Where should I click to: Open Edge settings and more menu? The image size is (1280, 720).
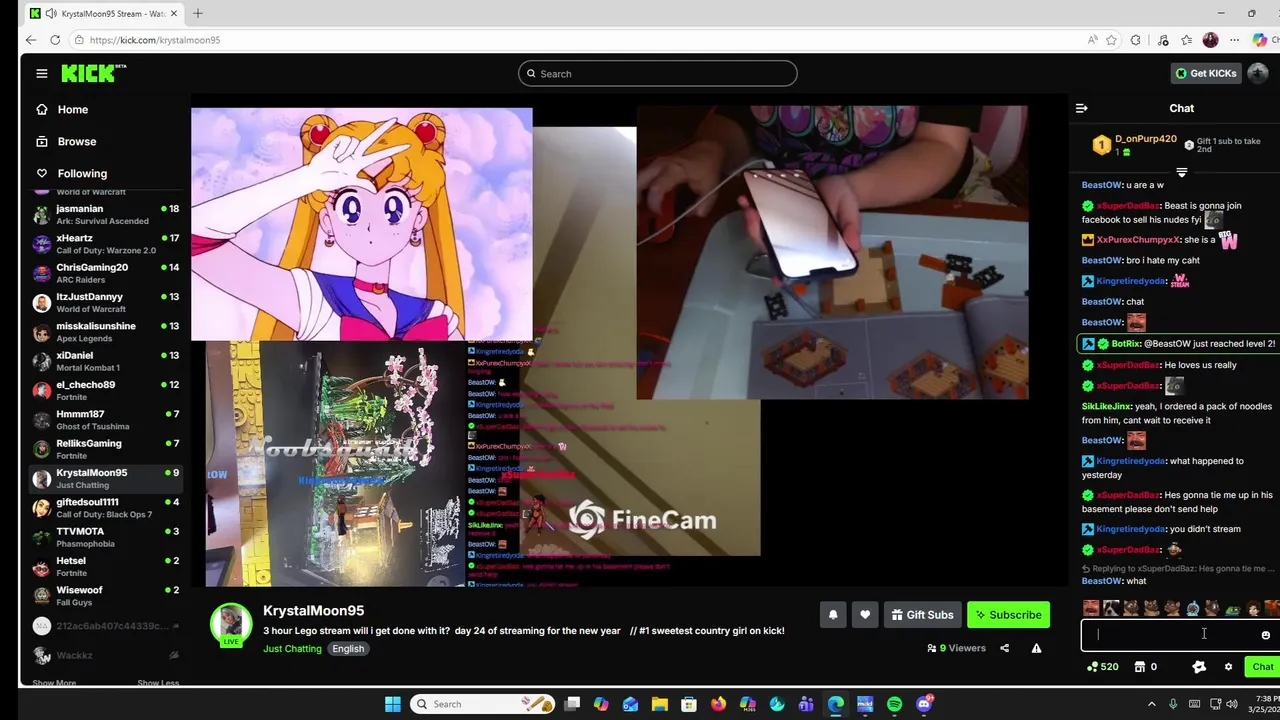(x=1236, y=40)
